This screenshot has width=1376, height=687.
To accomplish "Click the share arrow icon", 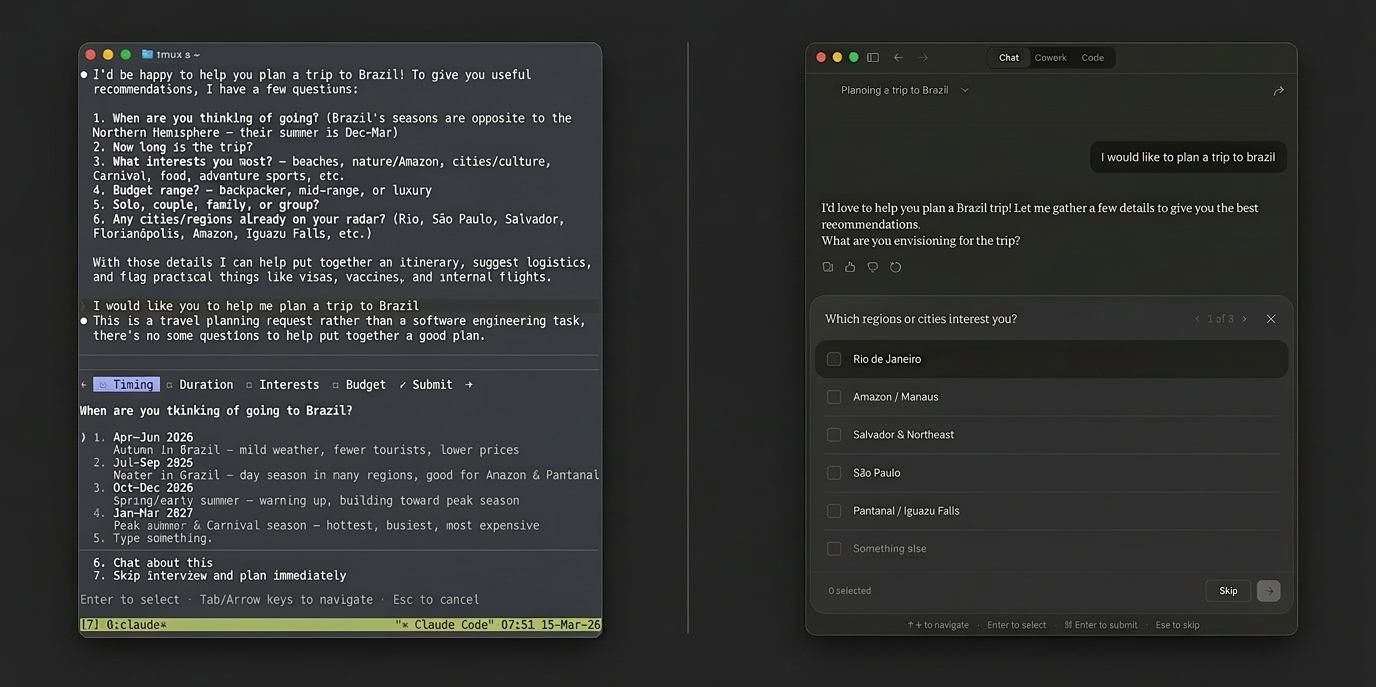I will point(1278,91).
